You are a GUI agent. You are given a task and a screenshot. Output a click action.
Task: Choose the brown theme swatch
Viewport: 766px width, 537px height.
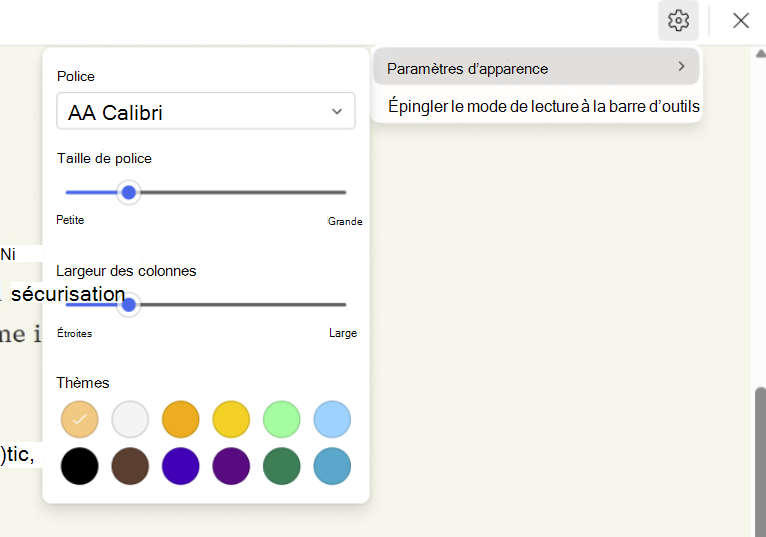click(x=130, y=466)
